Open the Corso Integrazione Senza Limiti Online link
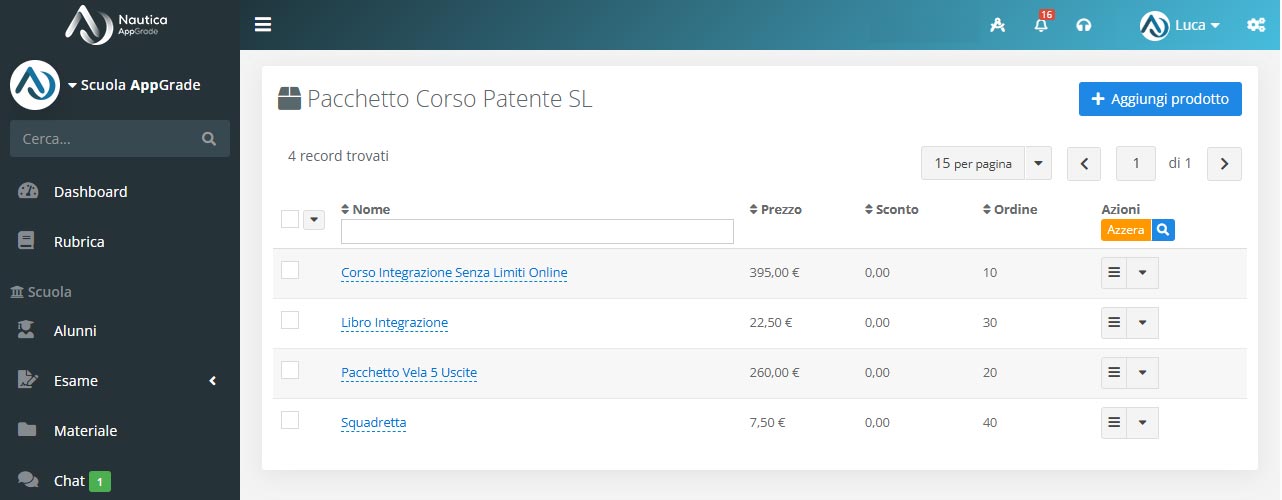Viewport: 1282px width, 500px height. pos(454,273)
